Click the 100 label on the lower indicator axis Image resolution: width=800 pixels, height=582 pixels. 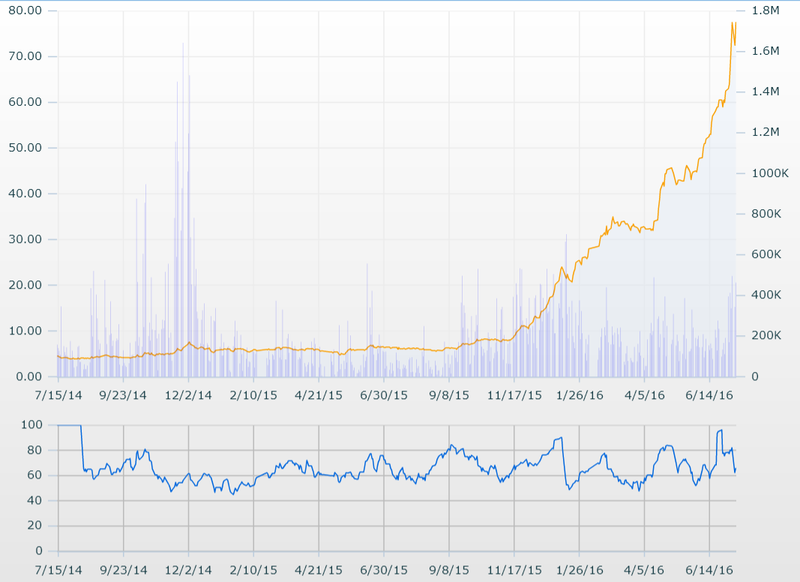(31, 425)
